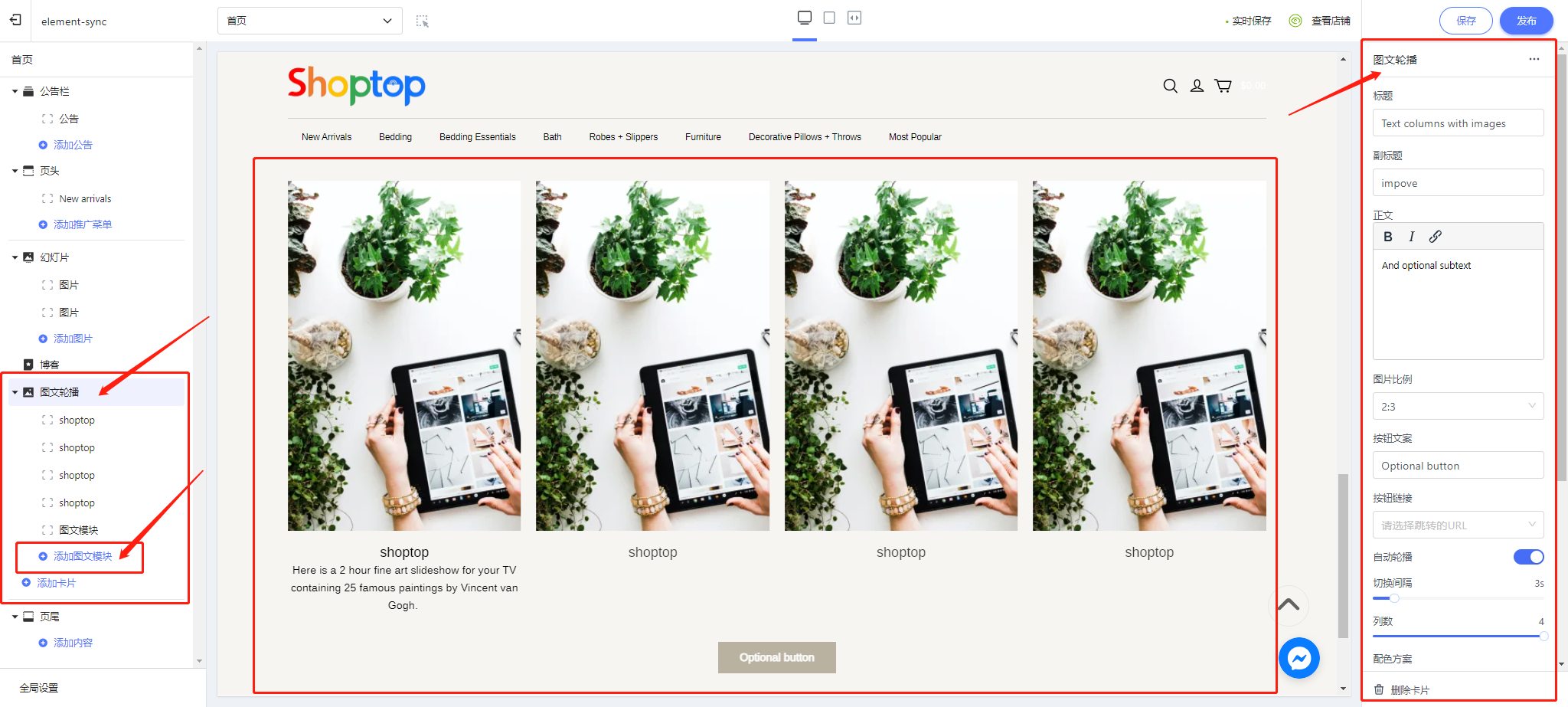
Task: Click the plus icon for 添加推广菜单
Action: coord(43,224)
